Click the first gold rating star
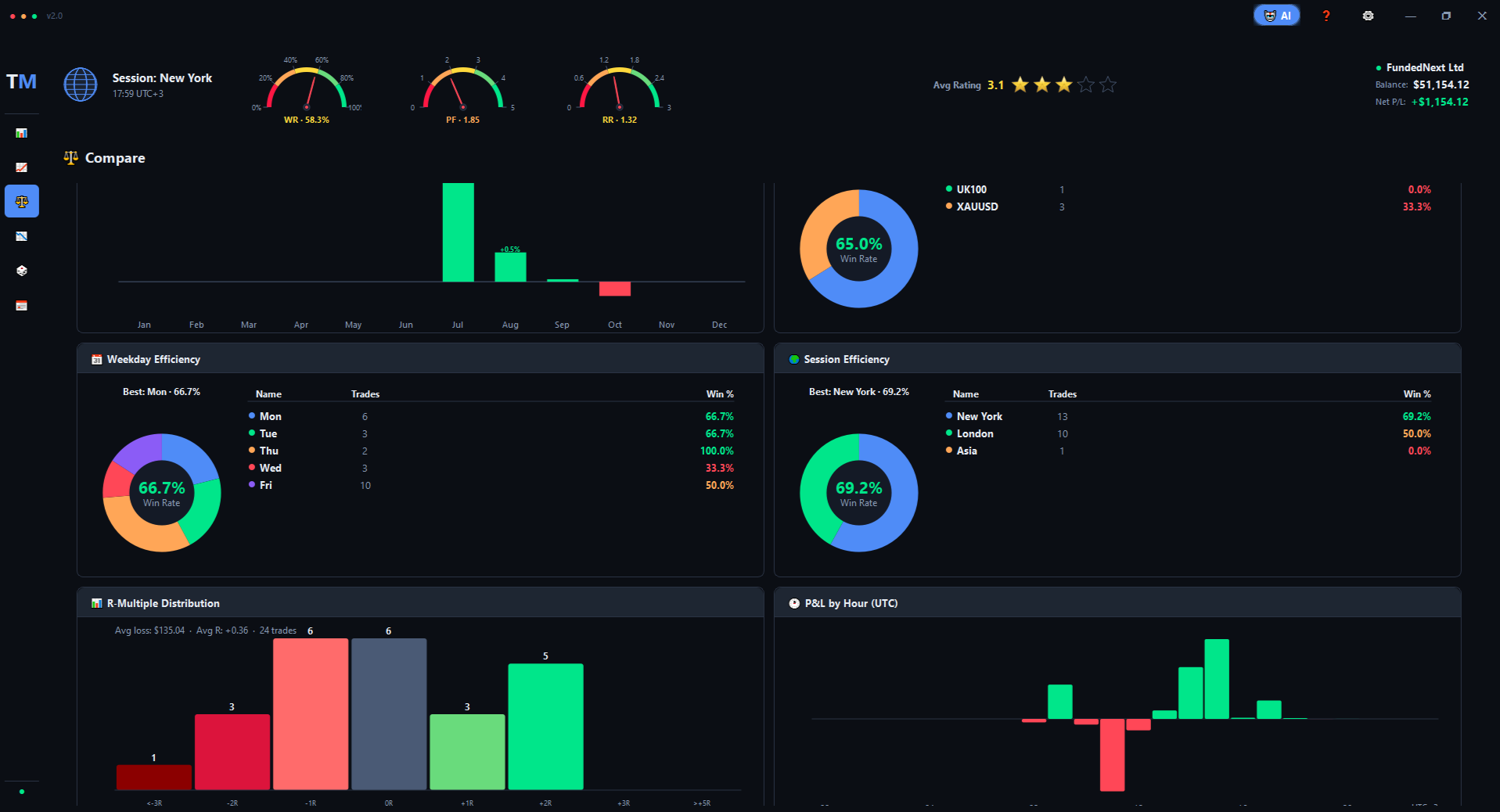The image size is (1500, 812). 1020,84
